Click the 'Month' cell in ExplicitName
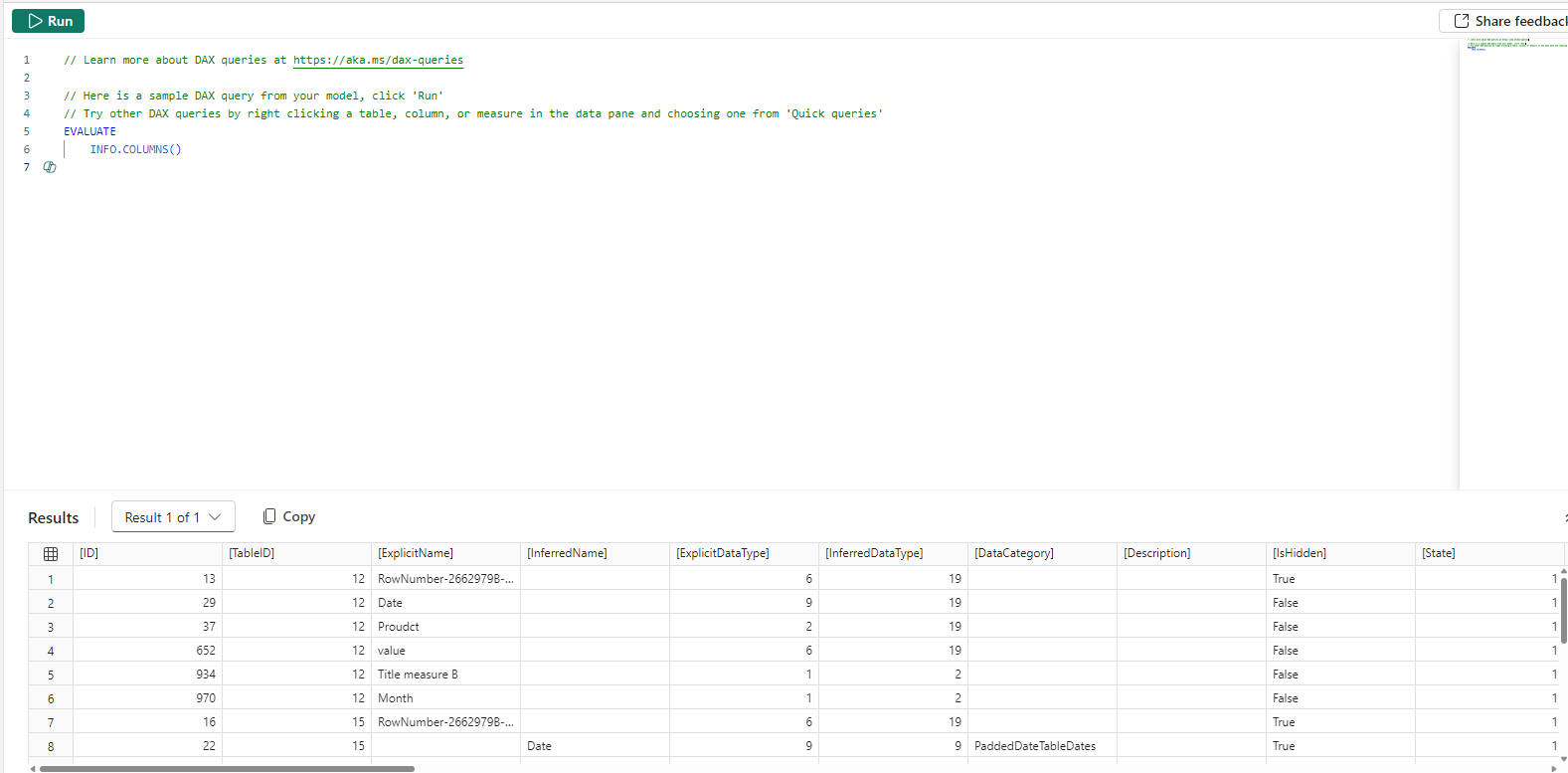Viewport: 1568px width, 773px height. pyautogui.click(x=445, y=698)
